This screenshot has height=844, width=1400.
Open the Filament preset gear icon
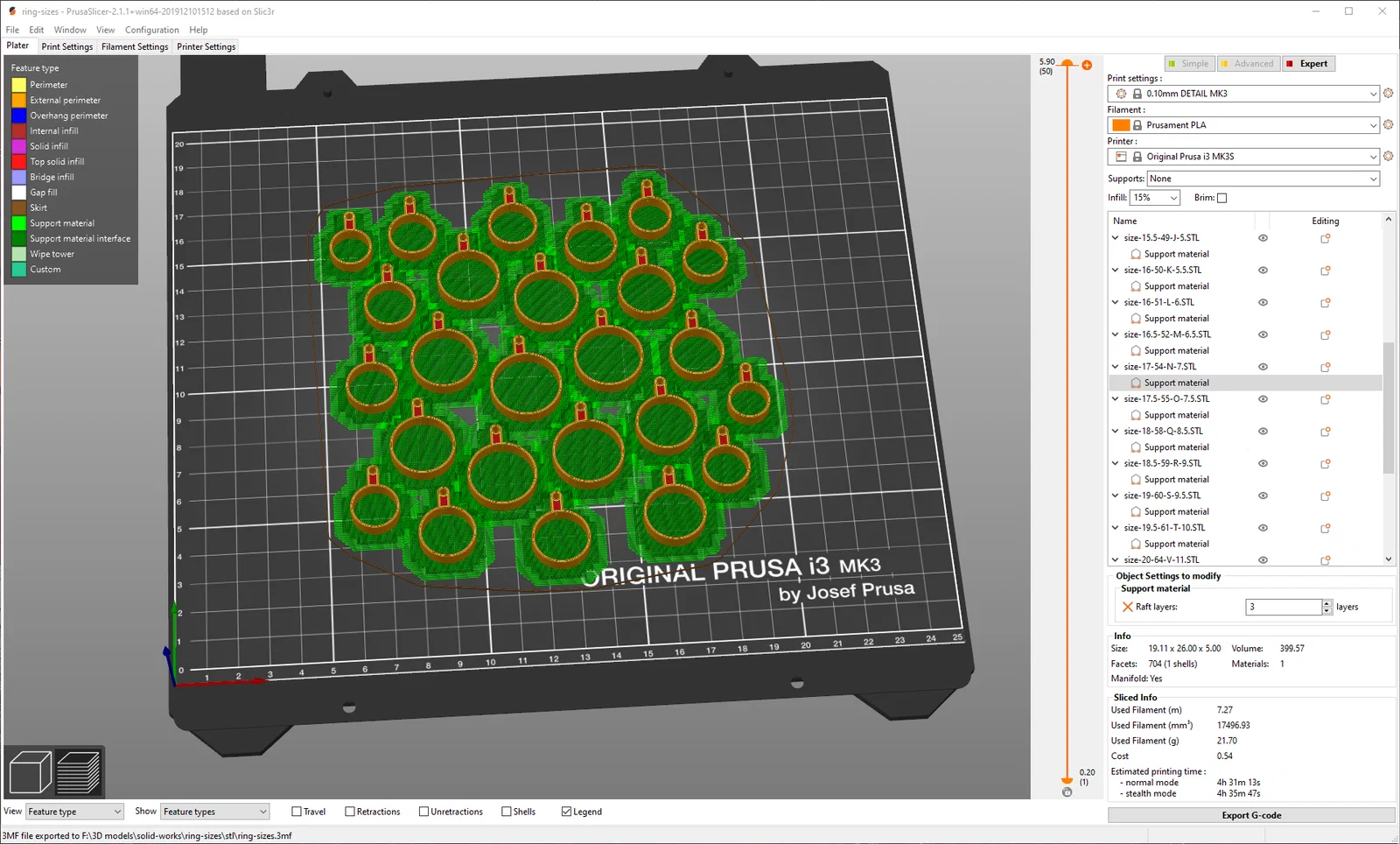1388,125
